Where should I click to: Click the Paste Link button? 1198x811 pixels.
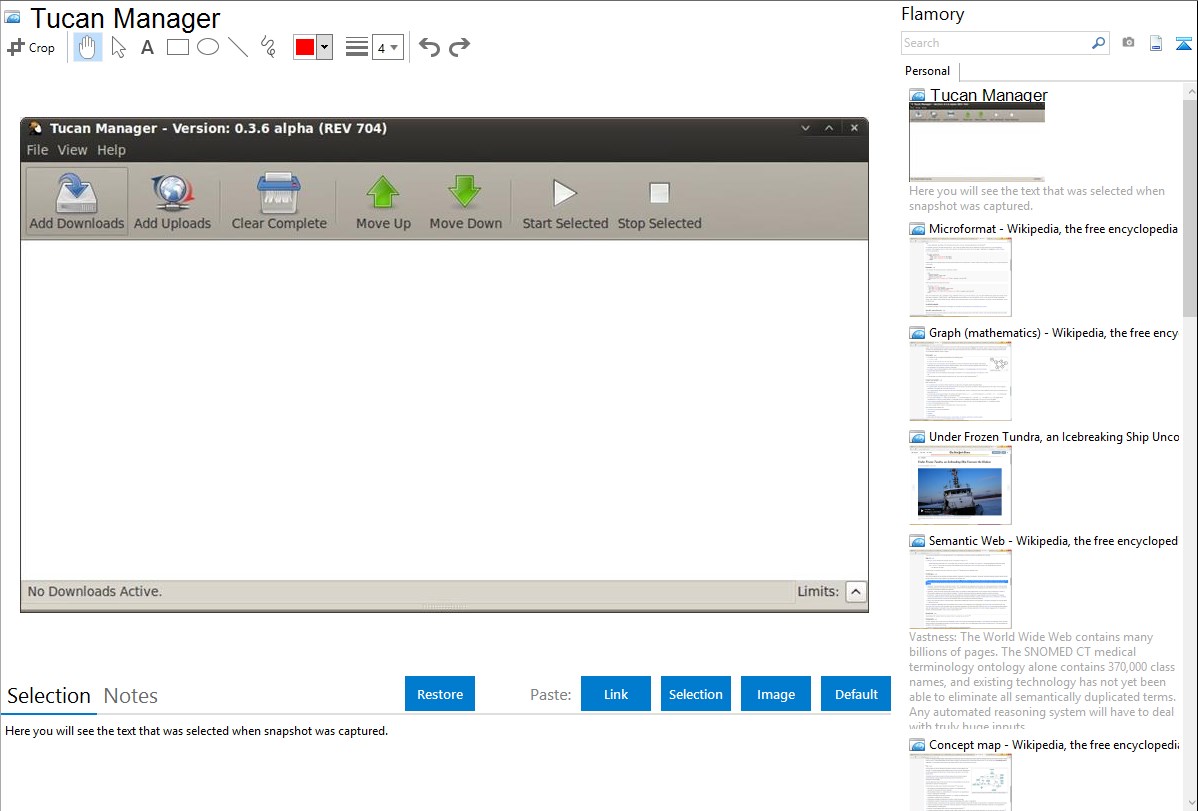616,694
